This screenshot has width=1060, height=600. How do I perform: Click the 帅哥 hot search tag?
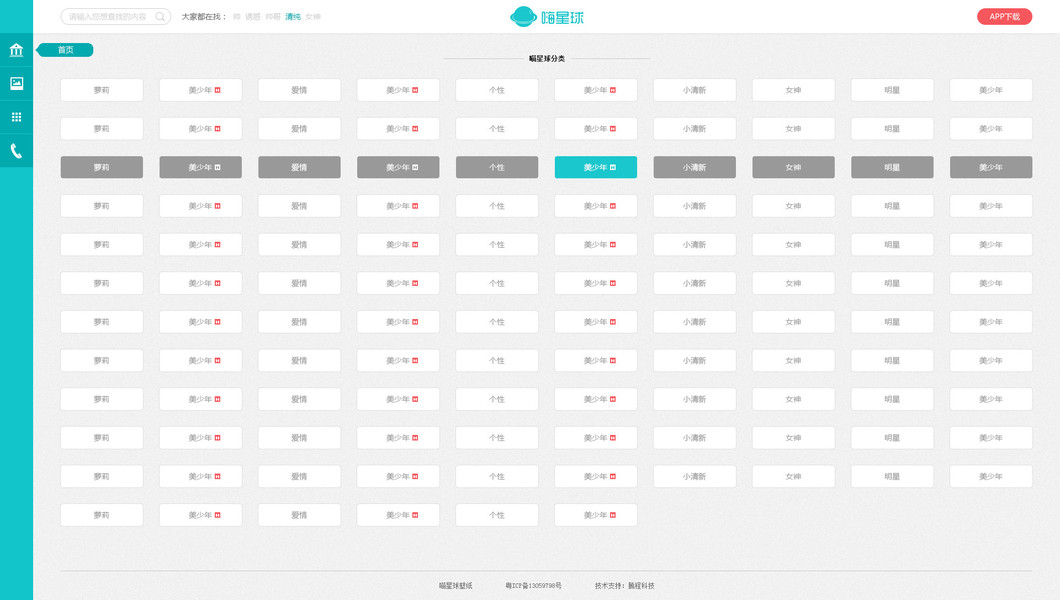(272, 17)
